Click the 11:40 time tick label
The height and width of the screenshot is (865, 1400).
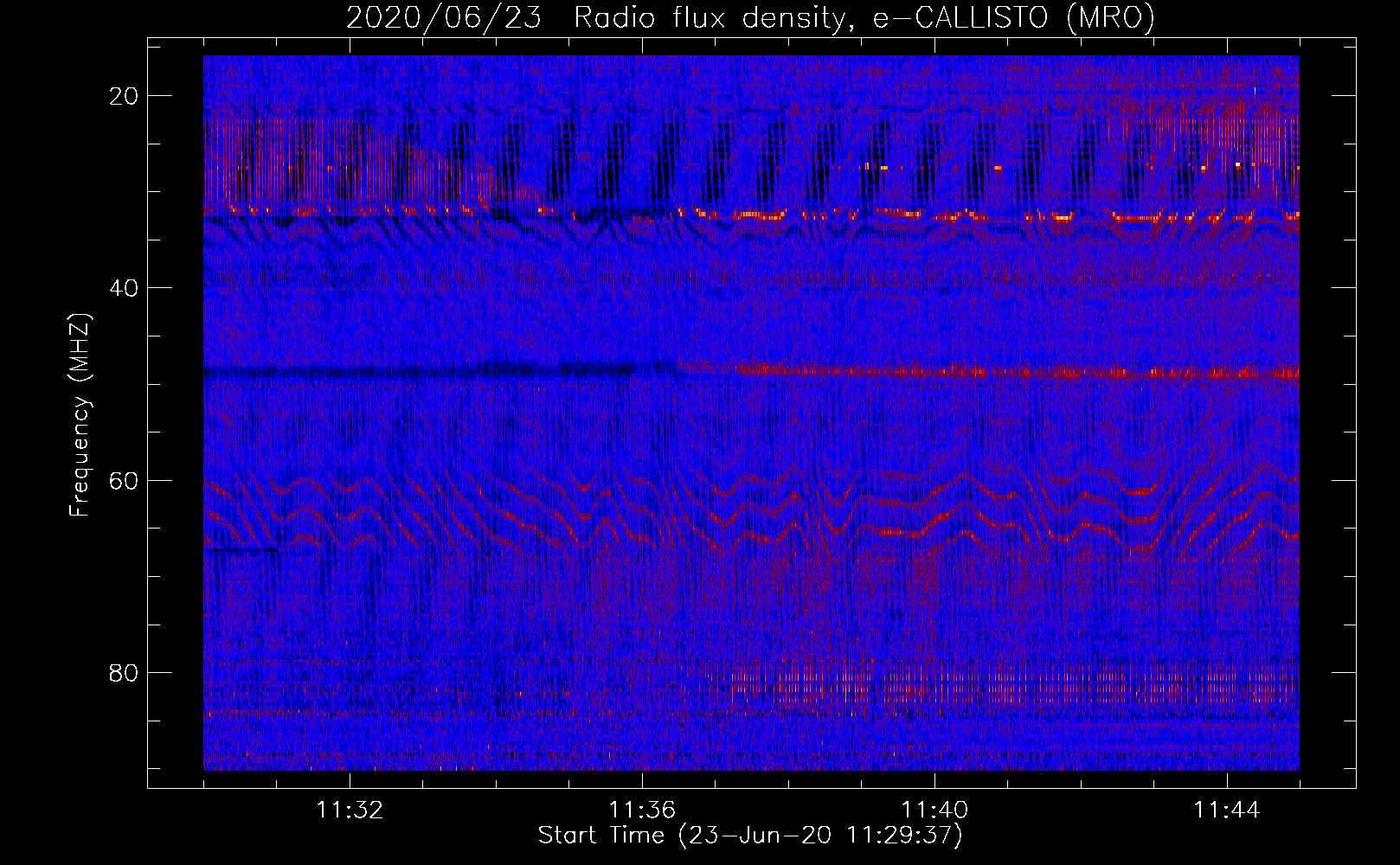(934, 811)
